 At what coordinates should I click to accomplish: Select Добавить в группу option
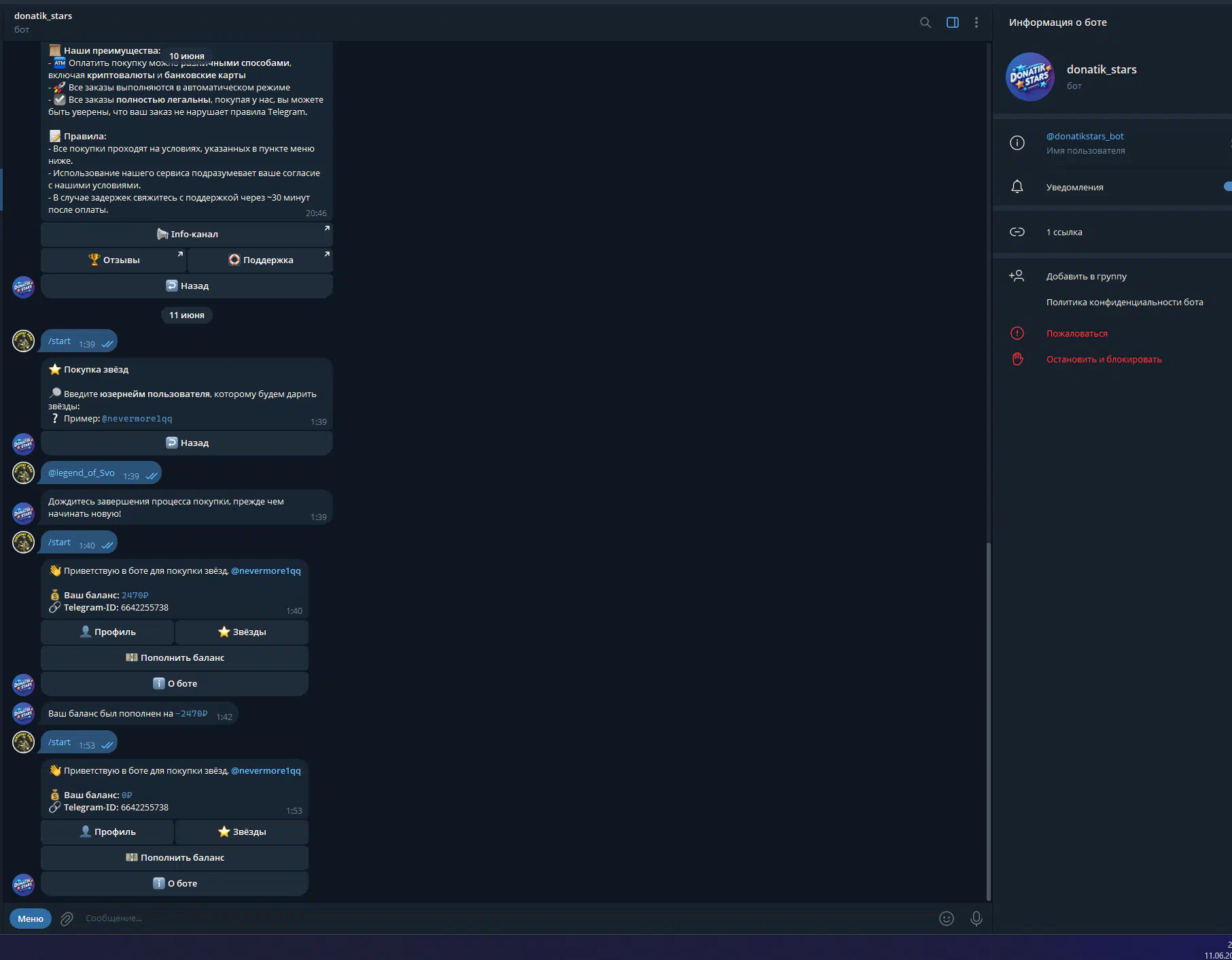click(1087, 276)
